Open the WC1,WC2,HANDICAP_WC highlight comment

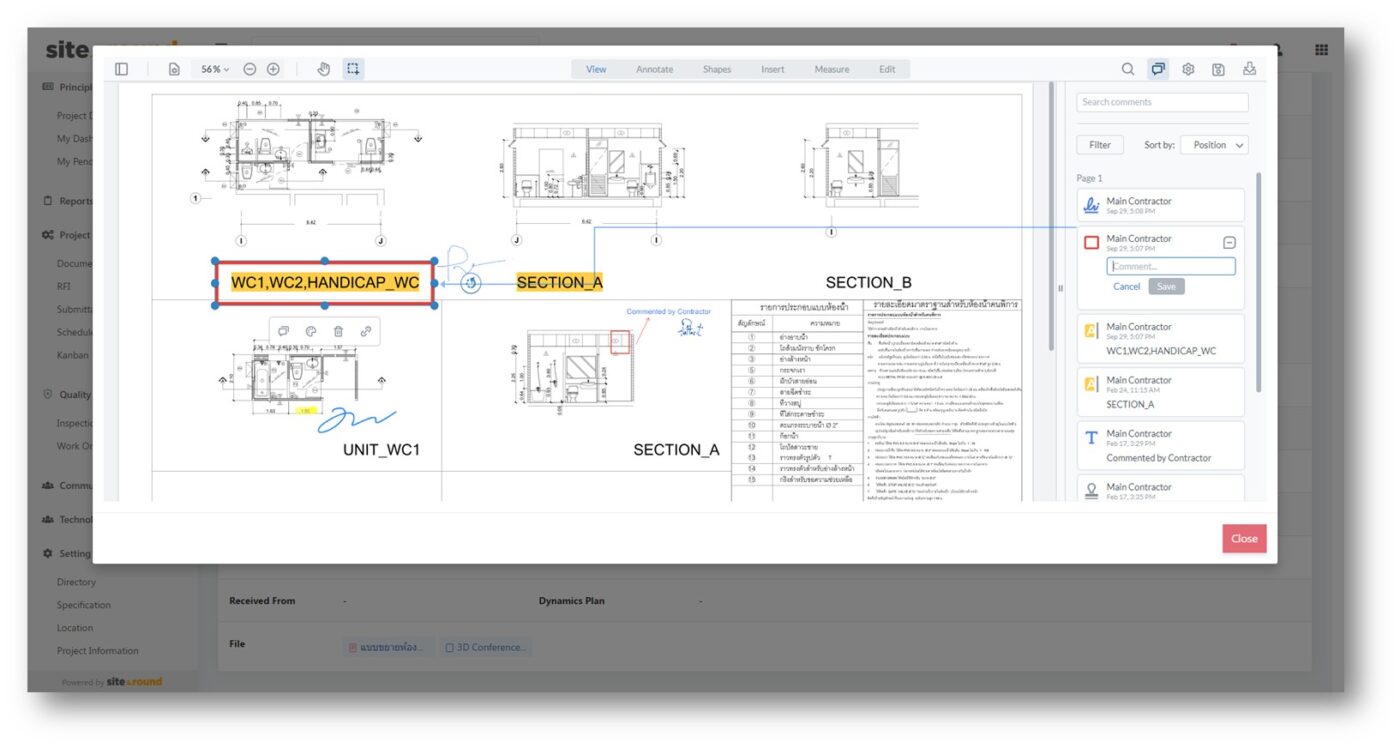[x=1160, y=338]
